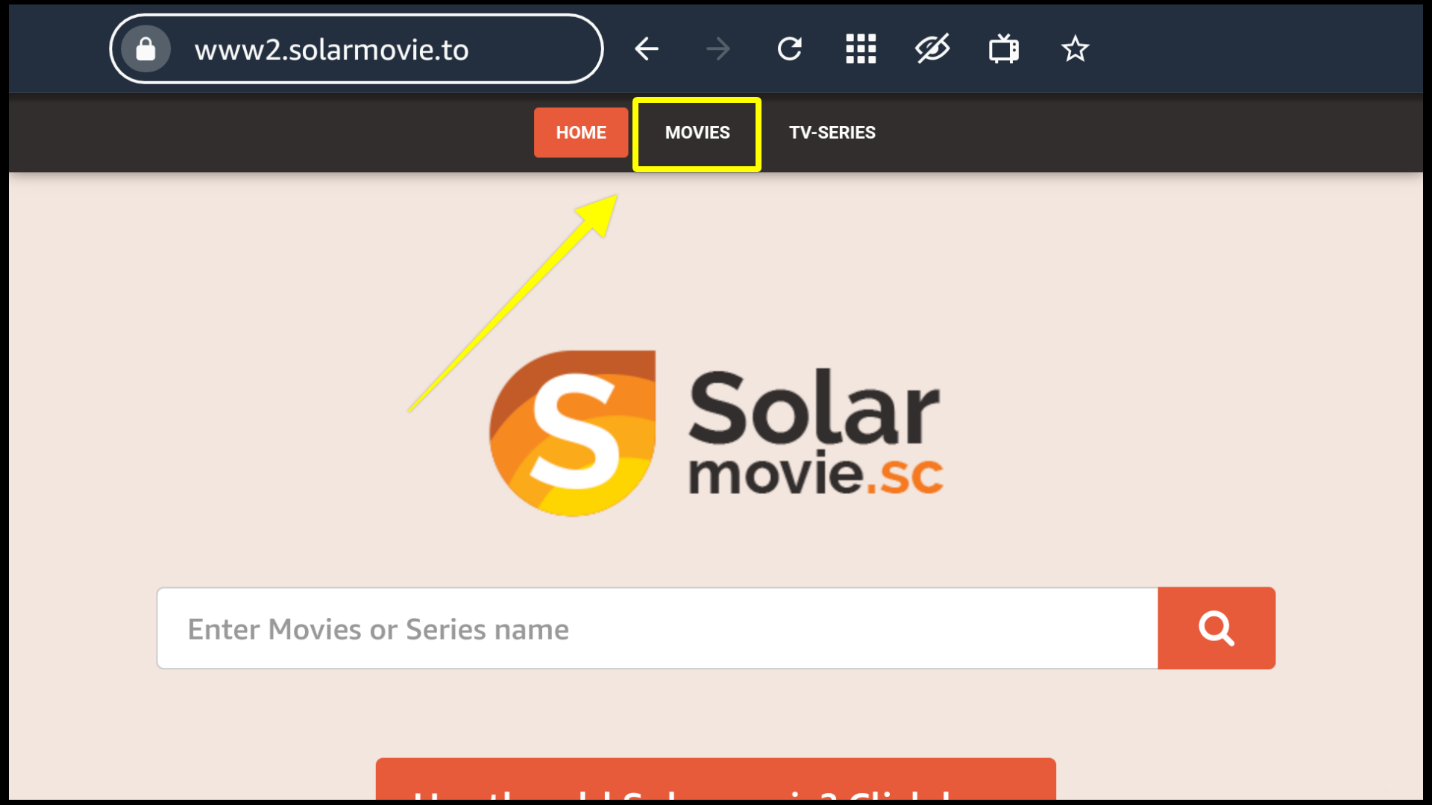Image resolution: width=1432 pixels, height=805 pixels.
Task: Go forward with the right arrow button
Action: (718, 49)
